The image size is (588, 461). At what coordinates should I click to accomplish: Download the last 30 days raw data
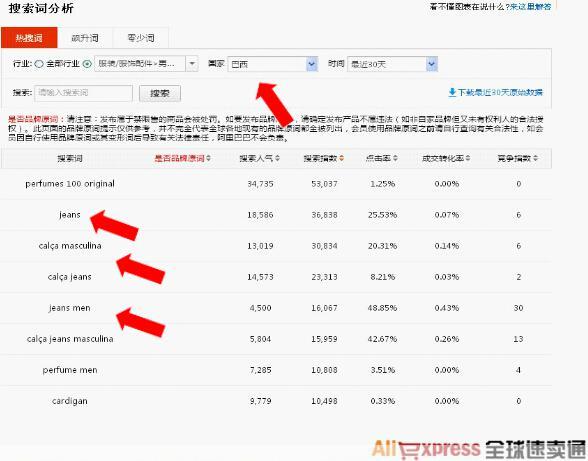(x=500, y=92)
